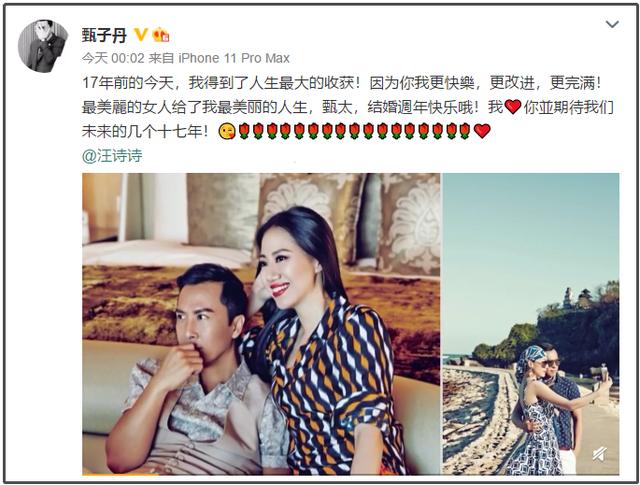The width and height of the screenshot is (640, 485).
Task: Click the first rose emoji in row
Action: point(244,131)
